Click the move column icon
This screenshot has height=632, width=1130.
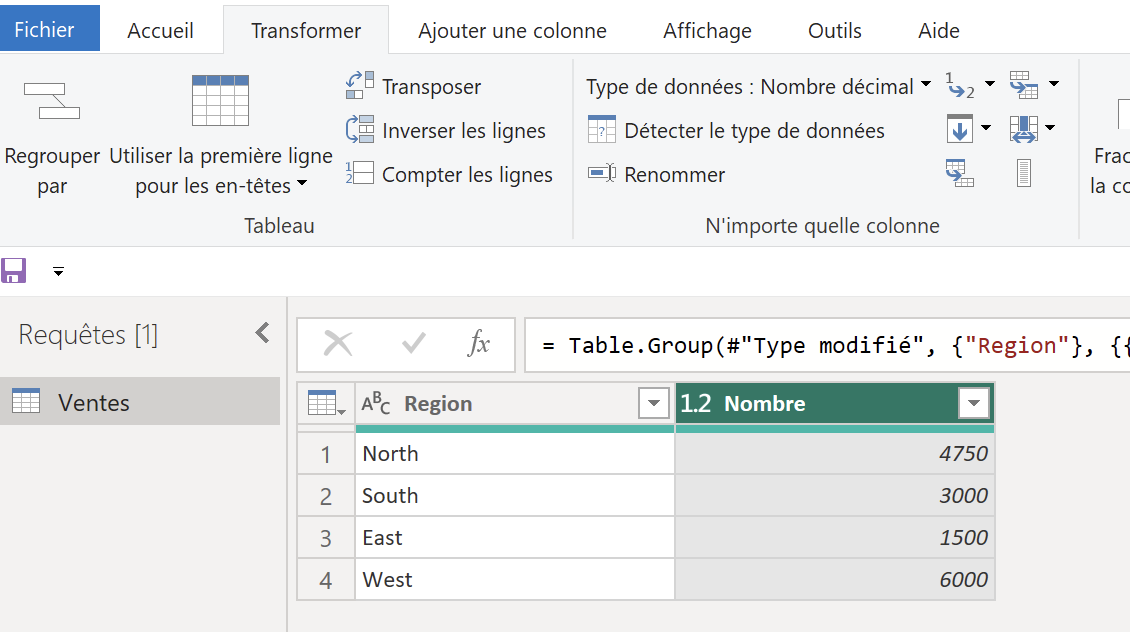[x=1023, y=130]
